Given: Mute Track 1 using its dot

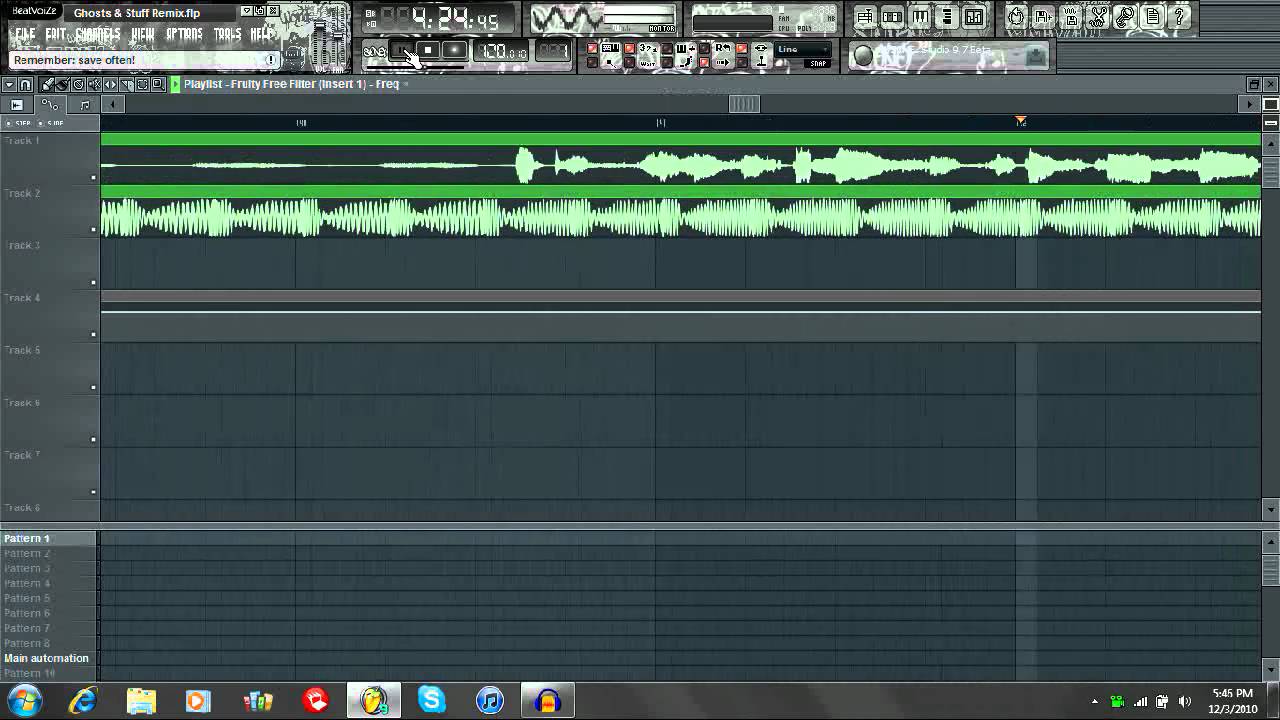Looking at the screenshot, I should [93, 178].
